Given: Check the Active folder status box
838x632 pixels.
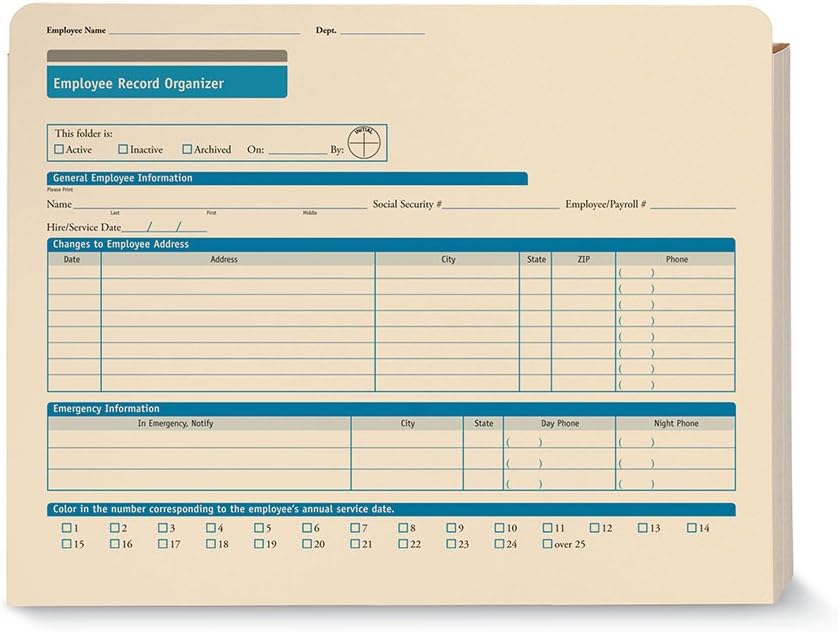Looking at the screenshot, I should 59,149.
